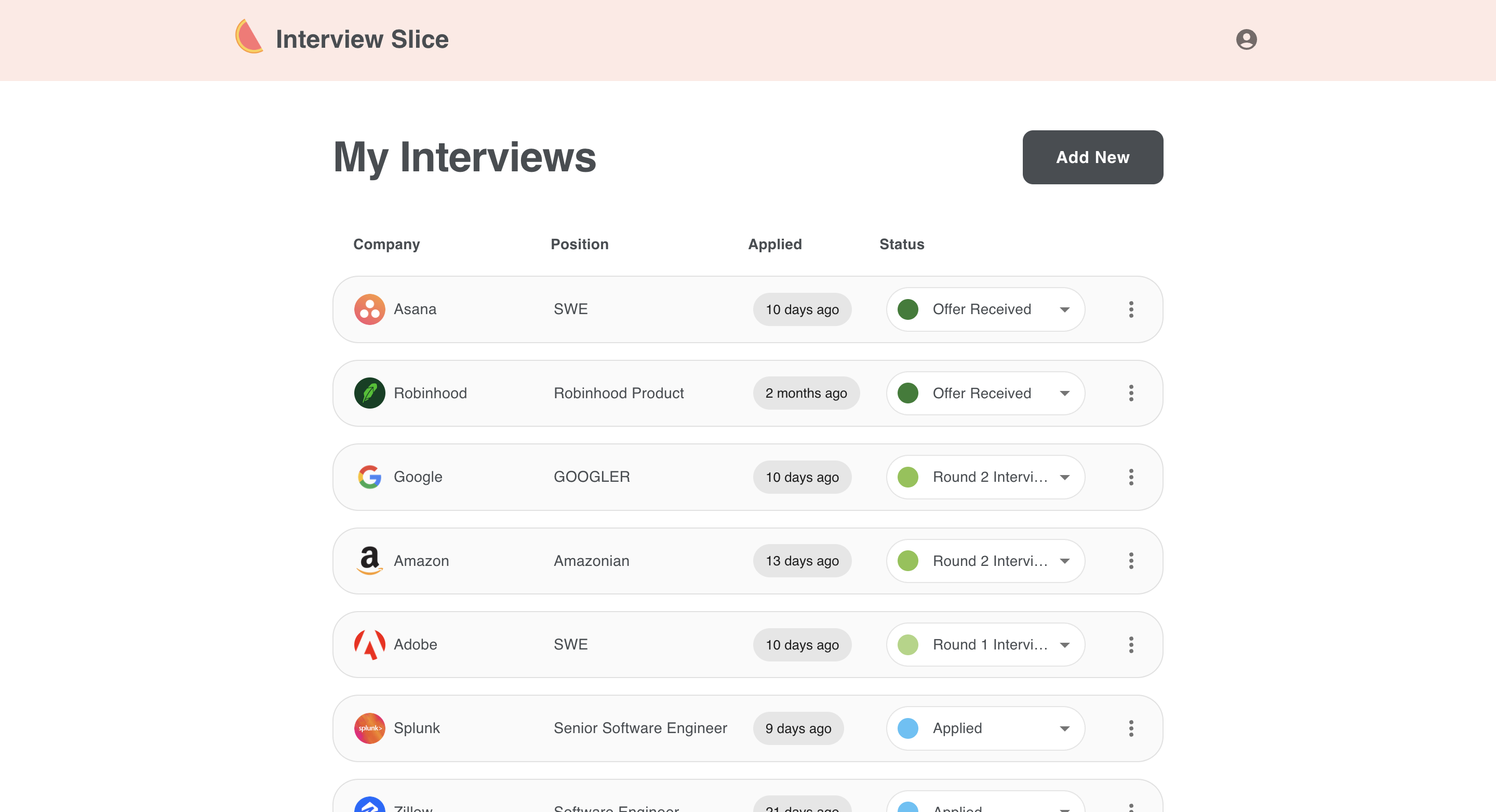Click the Asana company name

[x=415, y=309]
